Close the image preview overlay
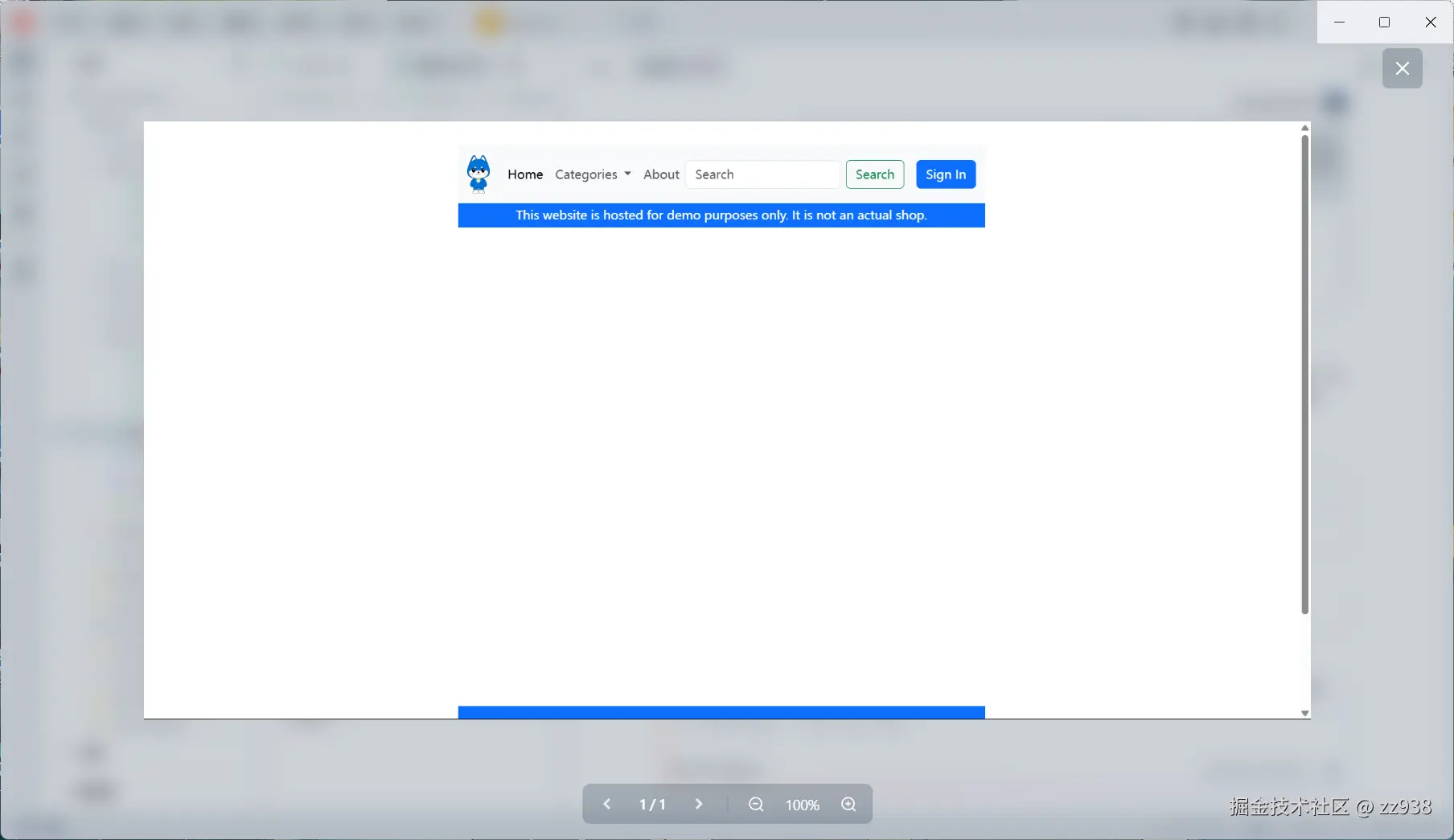Image resolution: width=1454 pixels, height=840 pixels. coord(1402,68)
